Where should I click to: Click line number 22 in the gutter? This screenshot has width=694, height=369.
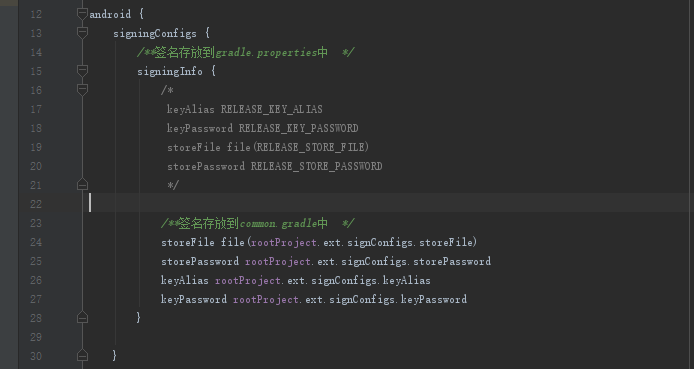point(36,204)
